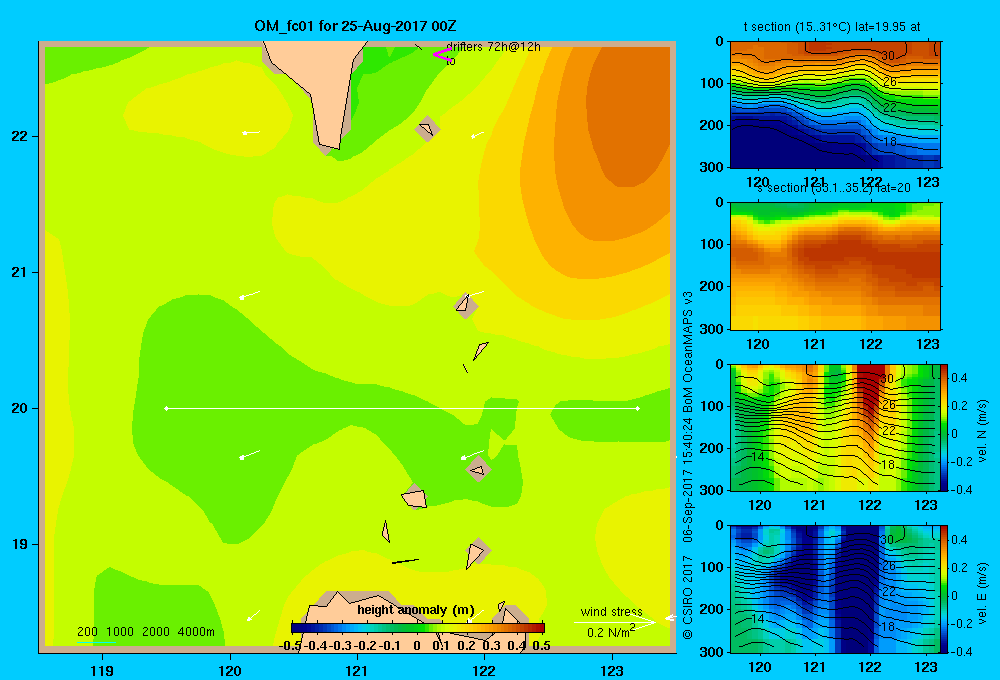This screenshot has width=1000, height=680.
Task: Click longitude label 121 on the main map axis
Action: click(357, 670)
